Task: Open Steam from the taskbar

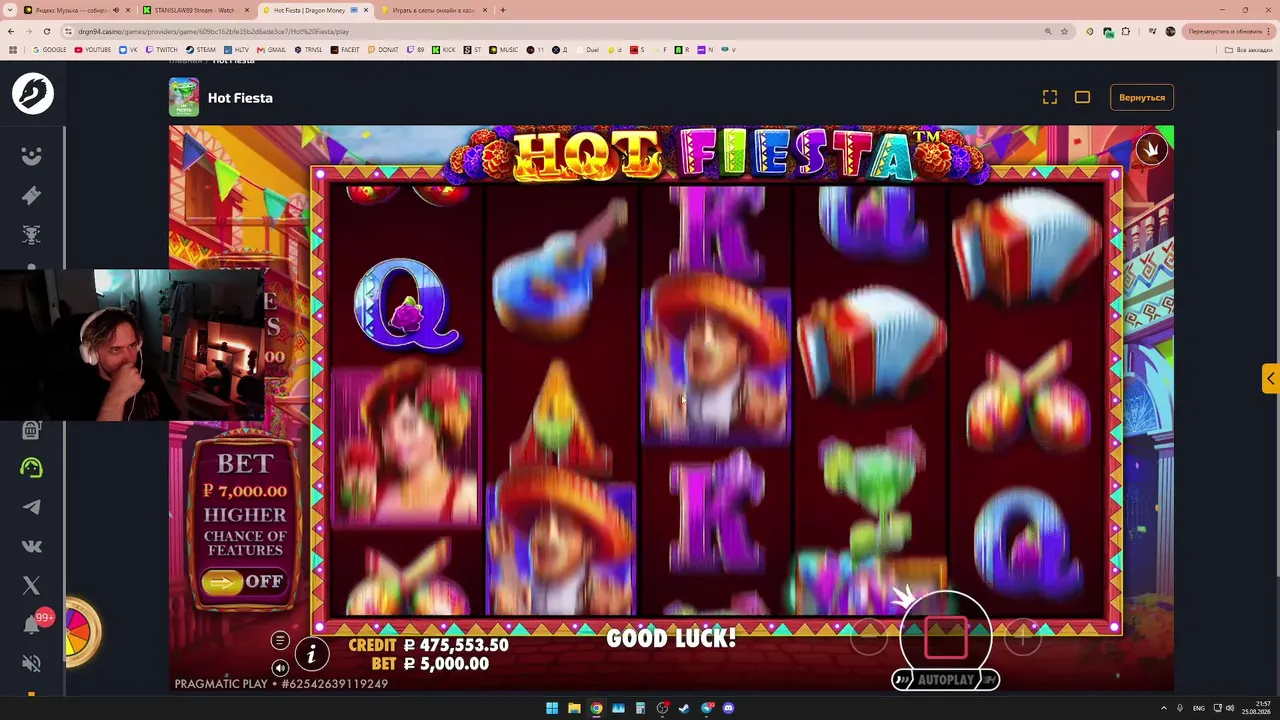Action: [684, 708]
